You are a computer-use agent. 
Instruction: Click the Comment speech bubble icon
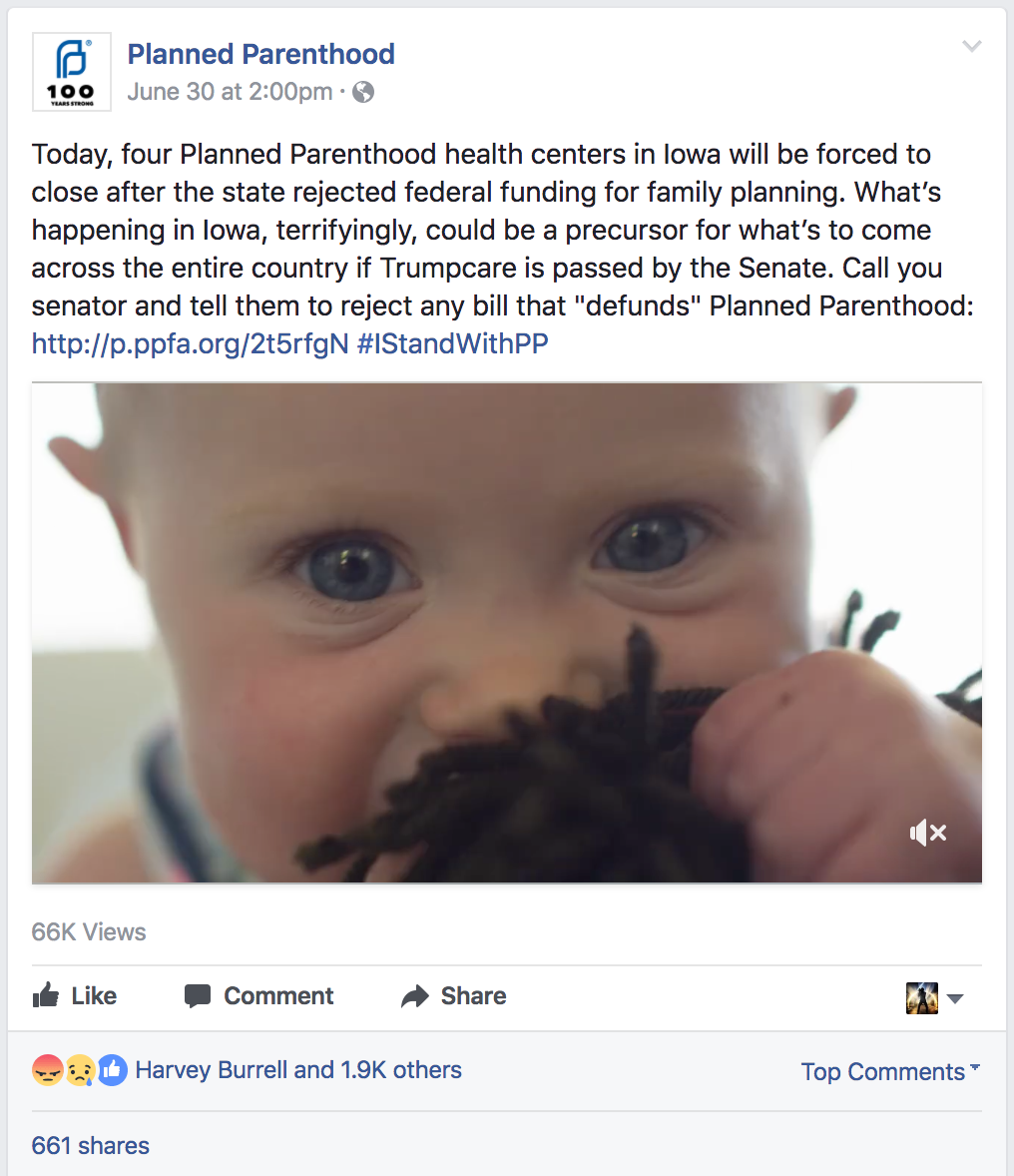click(198, 996)
